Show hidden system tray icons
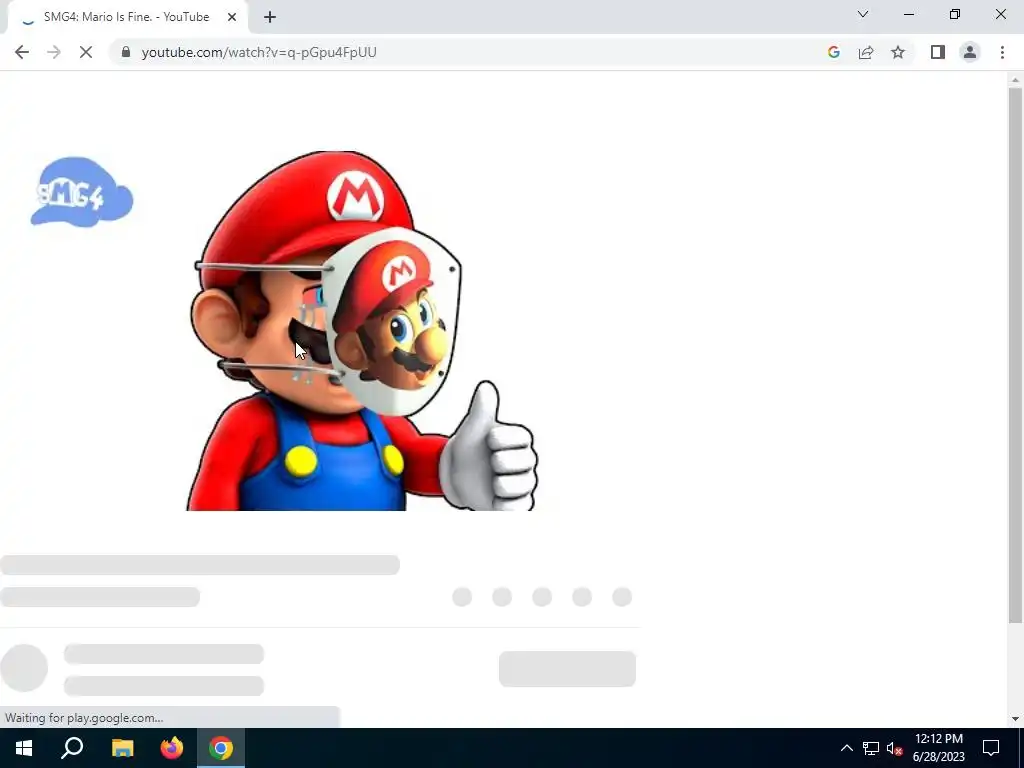Viewport: 1024px width, 768px height. (846, 748)
